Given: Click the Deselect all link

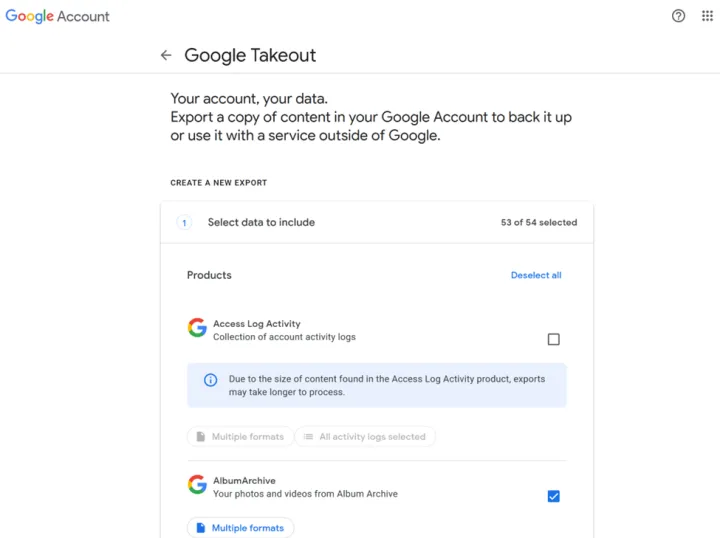Looking at the screenshot, I should 536,275.
